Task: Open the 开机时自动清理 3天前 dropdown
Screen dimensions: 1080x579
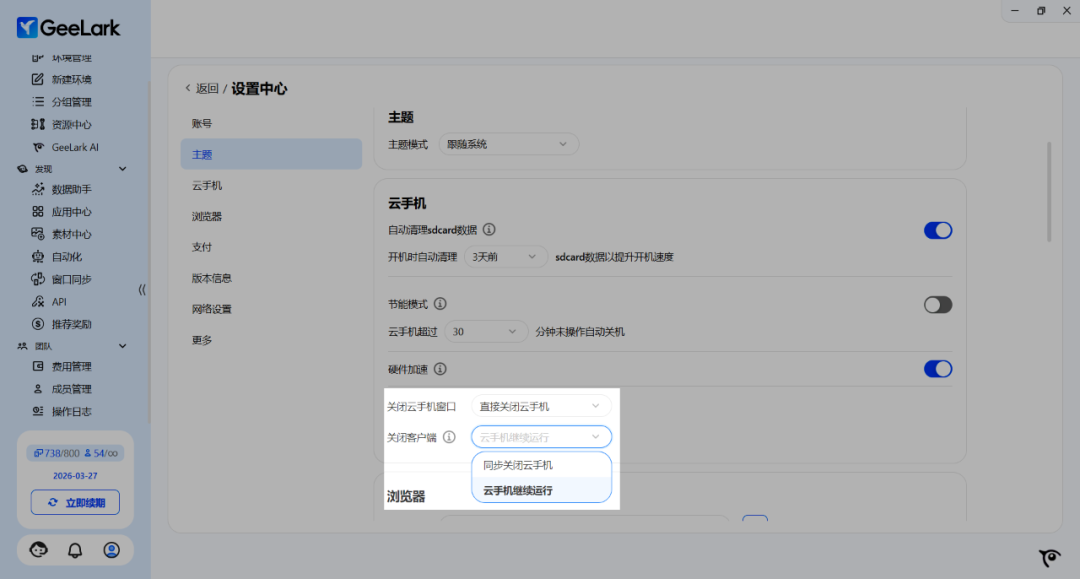Action: (506, 257)
